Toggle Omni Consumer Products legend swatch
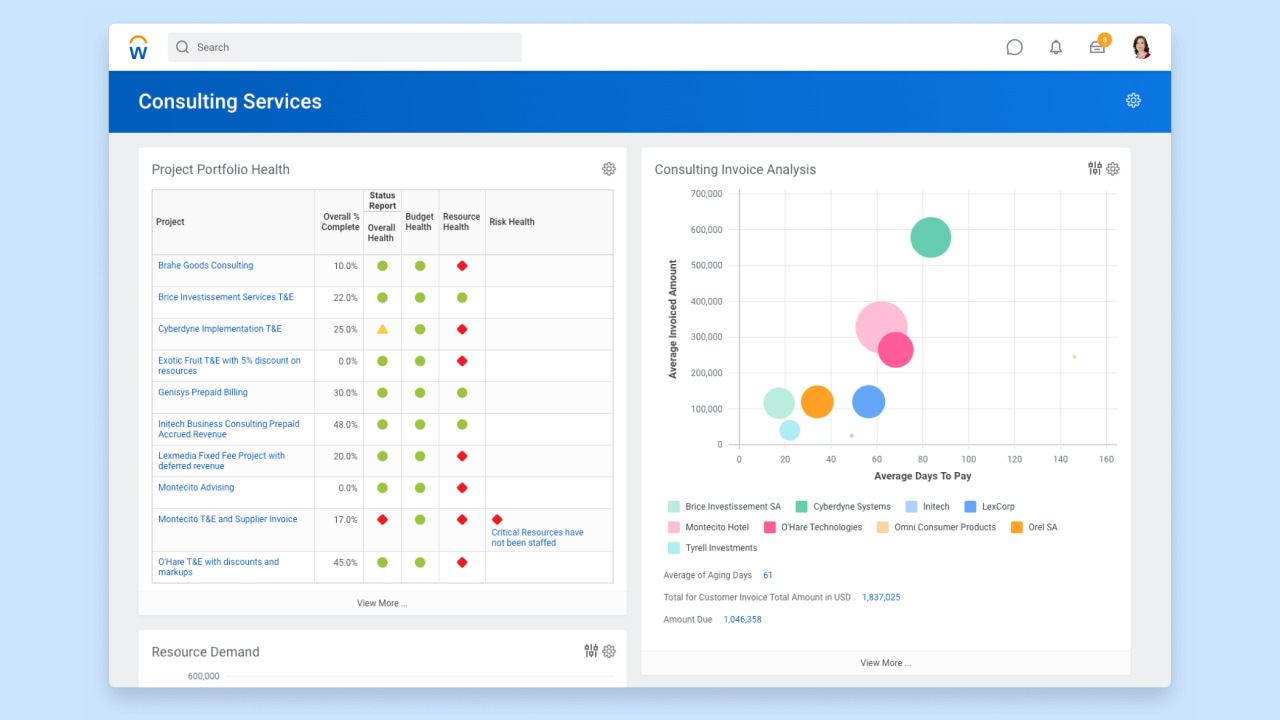1280x720 pixels. pos(883,527)
